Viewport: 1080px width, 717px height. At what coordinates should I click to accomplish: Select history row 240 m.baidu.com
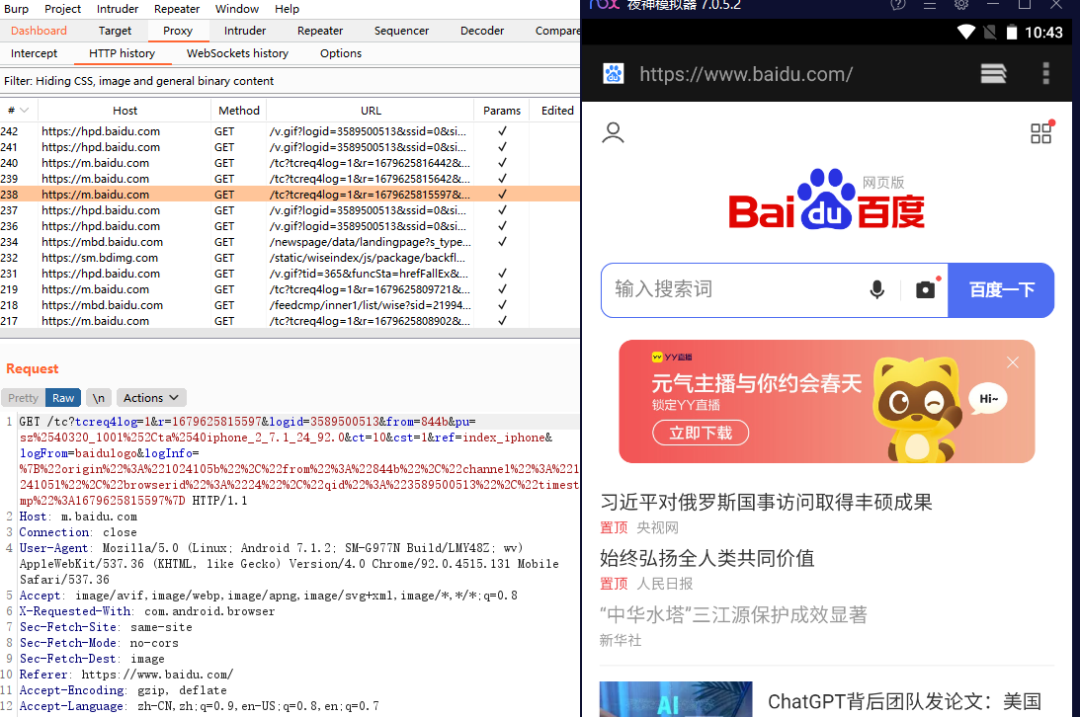[x=289, y=163]
